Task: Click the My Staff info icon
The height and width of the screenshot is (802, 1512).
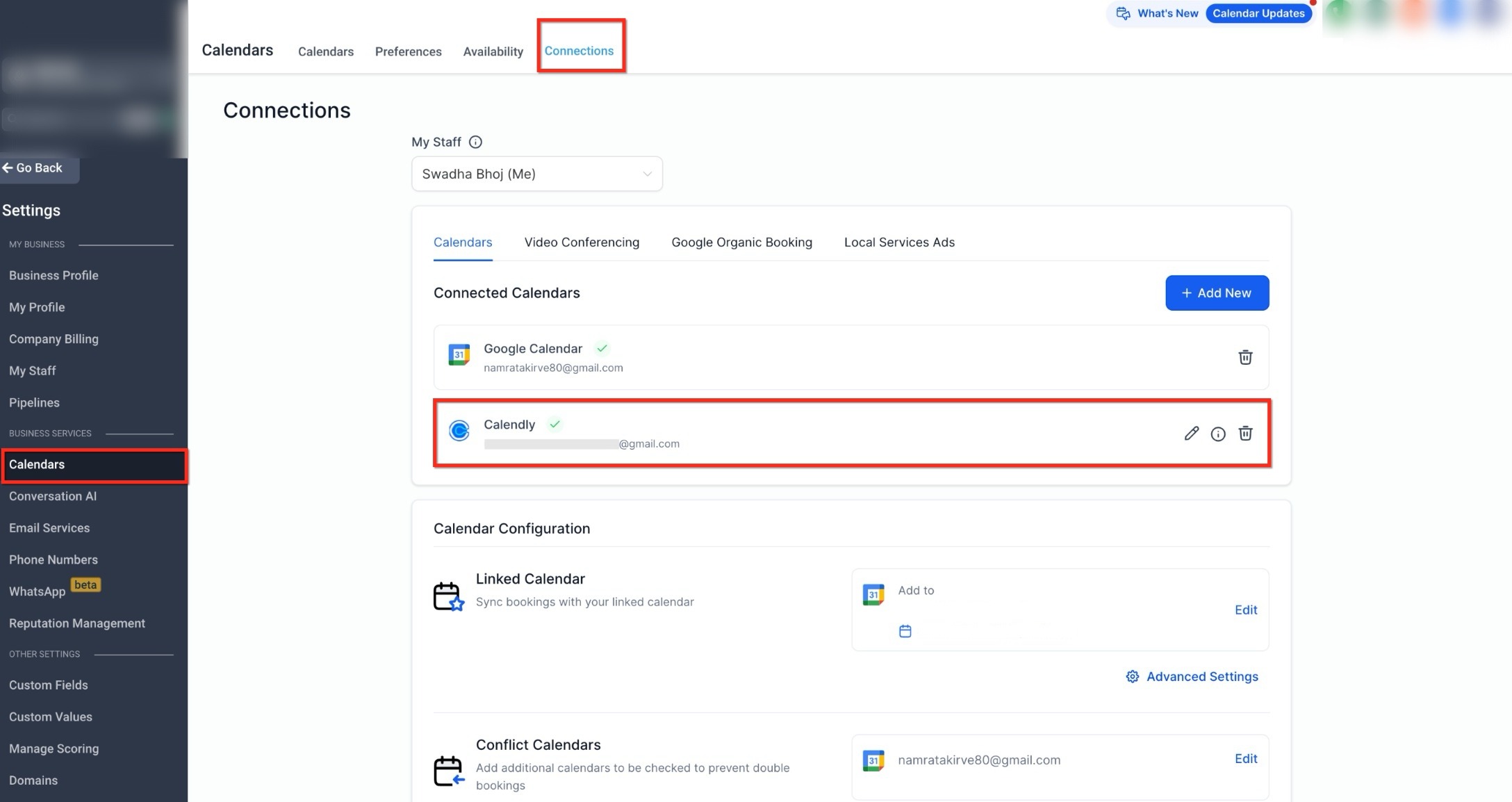Action: tap(475, 142)
